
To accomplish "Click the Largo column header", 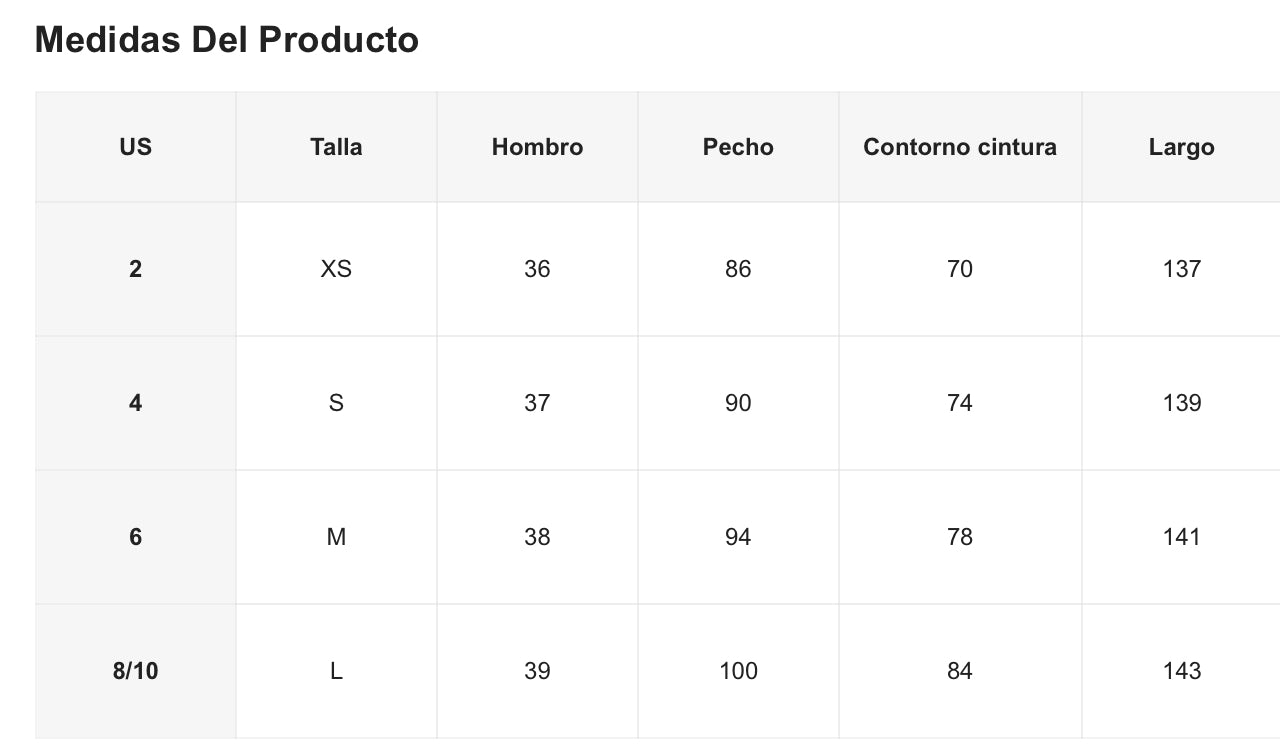I will [1181, 147].
